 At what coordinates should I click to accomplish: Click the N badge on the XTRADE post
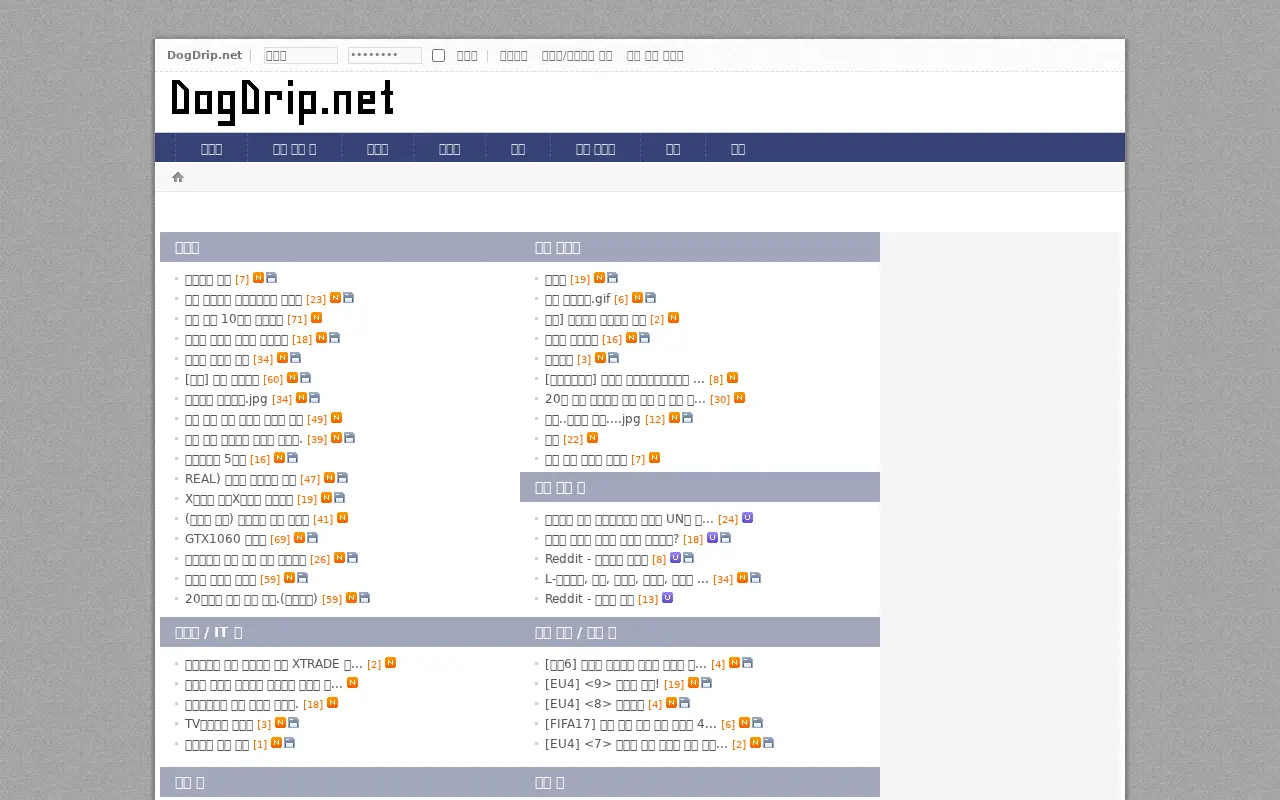(390, 663)
